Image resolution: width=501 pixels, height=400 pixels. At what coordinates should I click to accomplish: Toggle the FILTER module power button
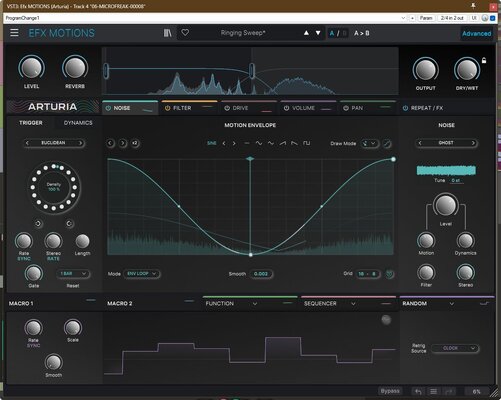167,108
